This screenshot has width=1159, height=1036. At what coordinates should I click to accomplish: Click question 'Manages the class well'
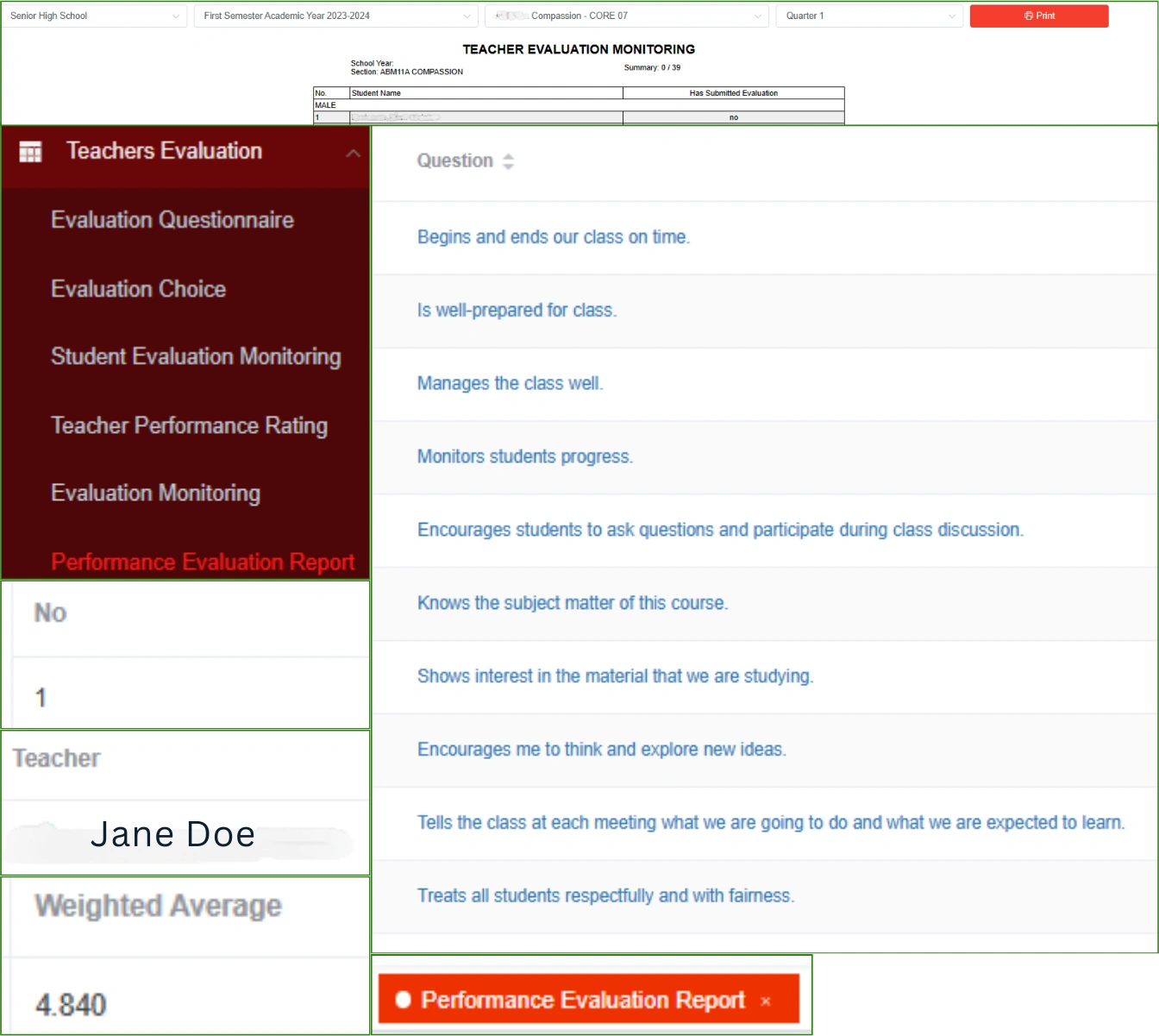click(x=510, y=383)
